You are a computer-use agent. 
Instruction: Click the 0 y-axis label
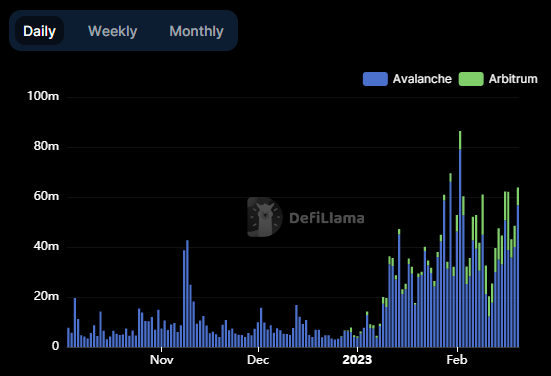[x=55, y=346]
